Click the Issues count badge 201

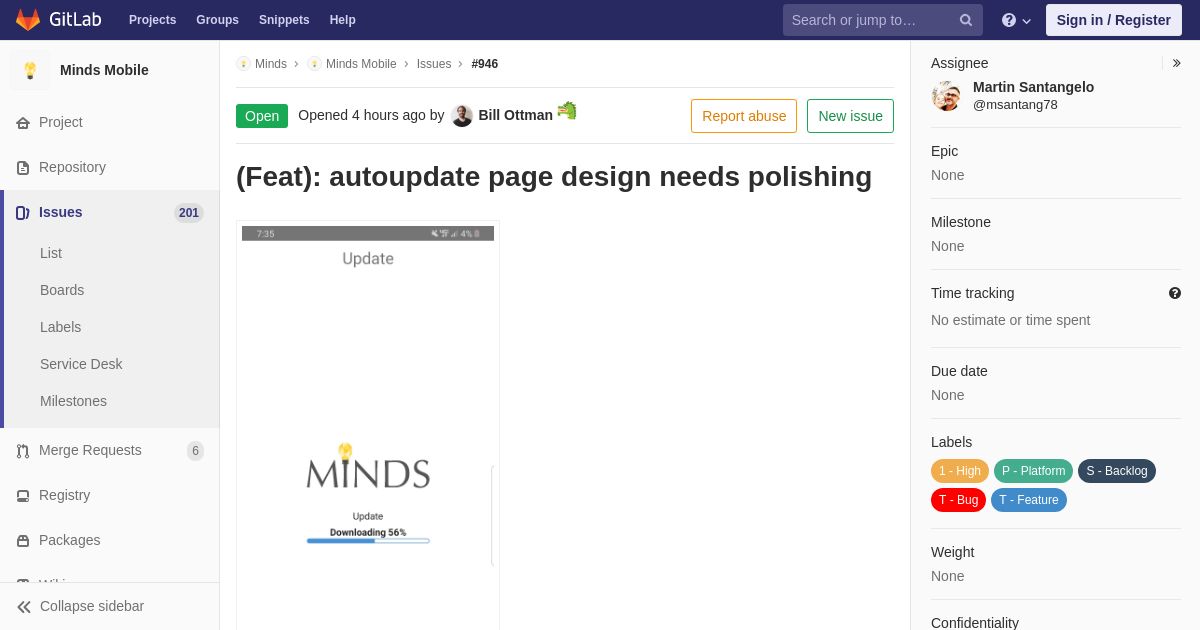point(189,213)
